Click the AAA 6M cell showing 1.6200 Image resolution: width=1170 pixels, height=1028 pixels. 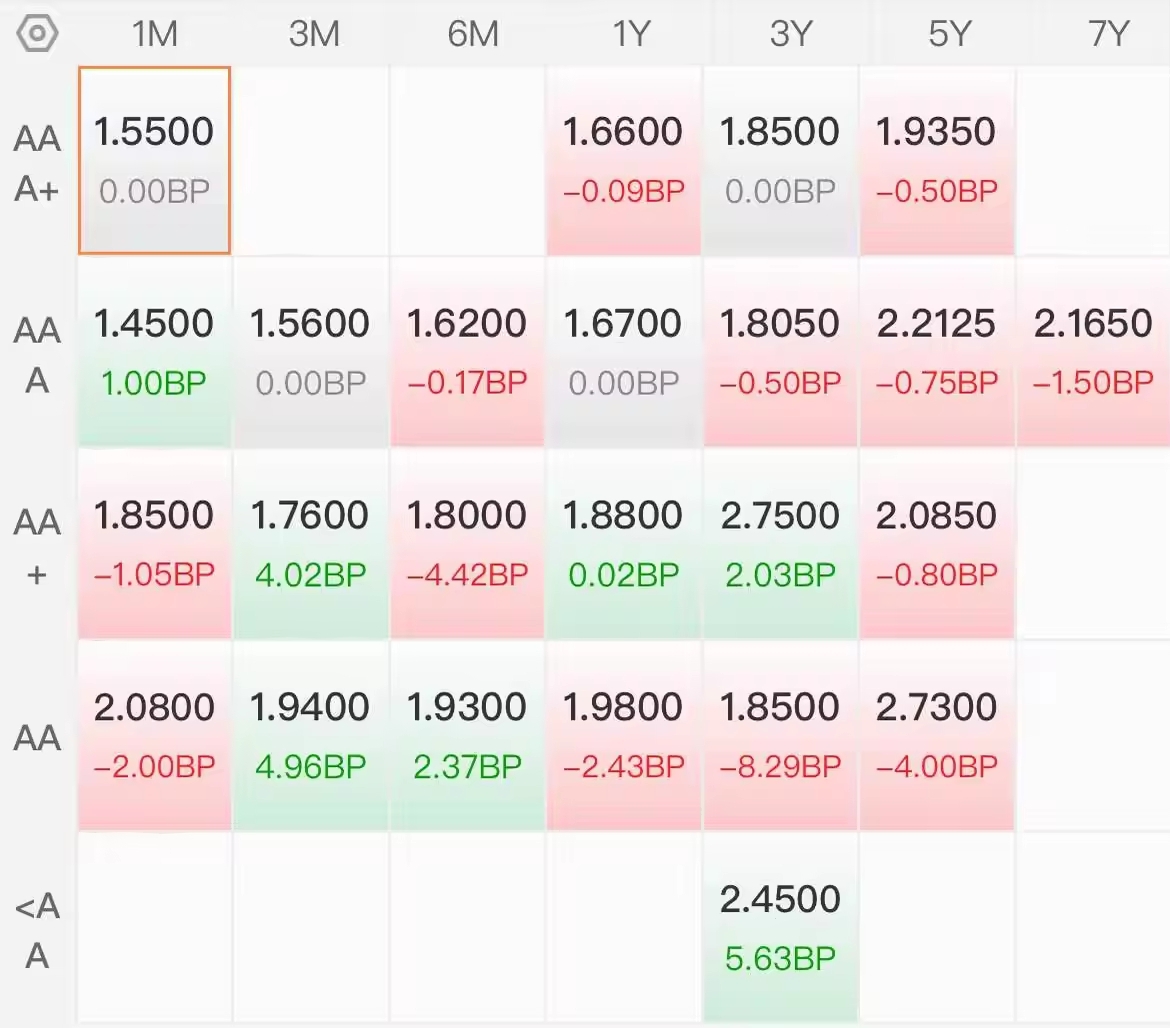[467, 351]
